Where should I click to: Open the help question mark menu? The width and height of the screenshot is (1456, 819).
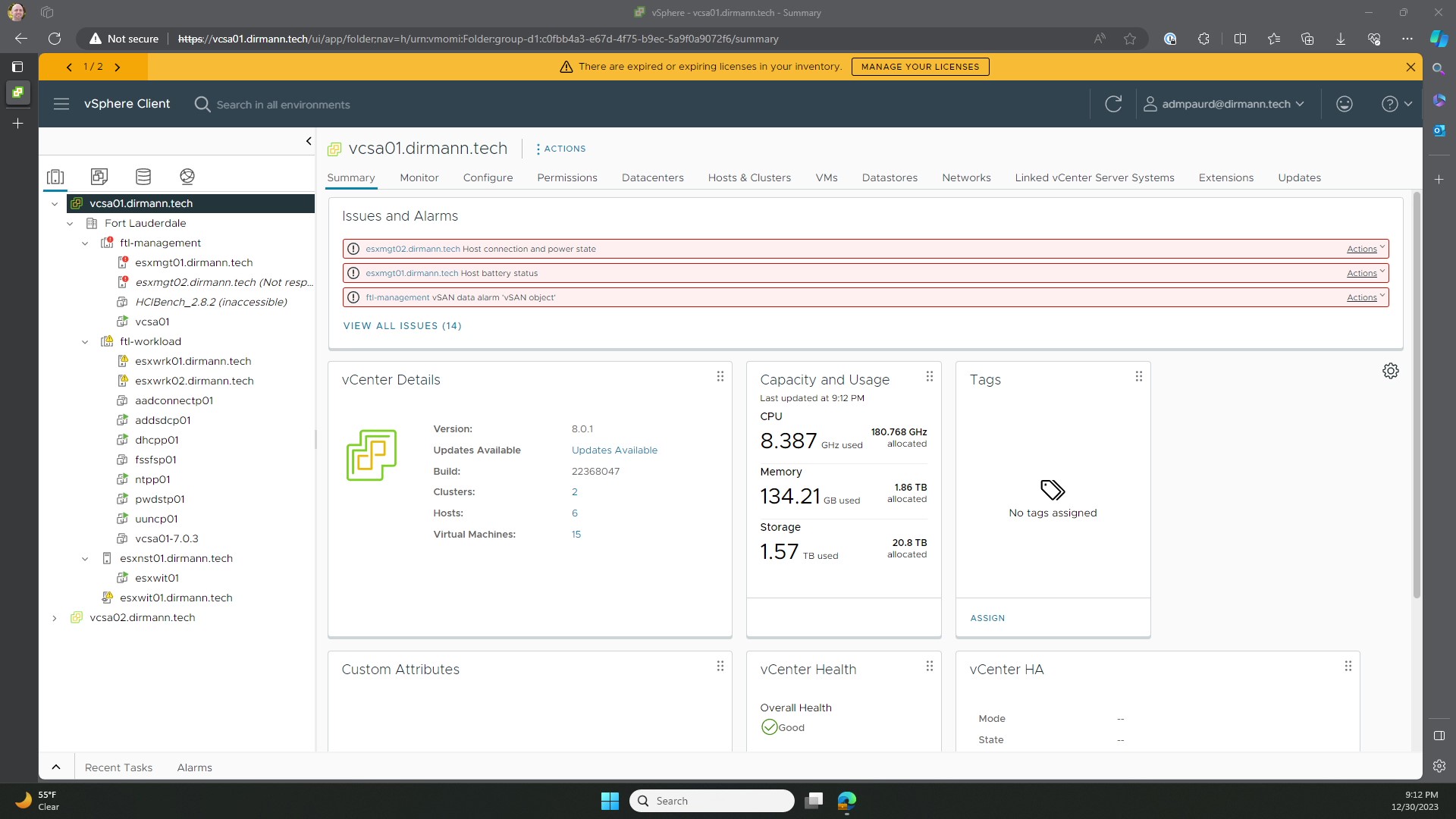point(1396,104)
